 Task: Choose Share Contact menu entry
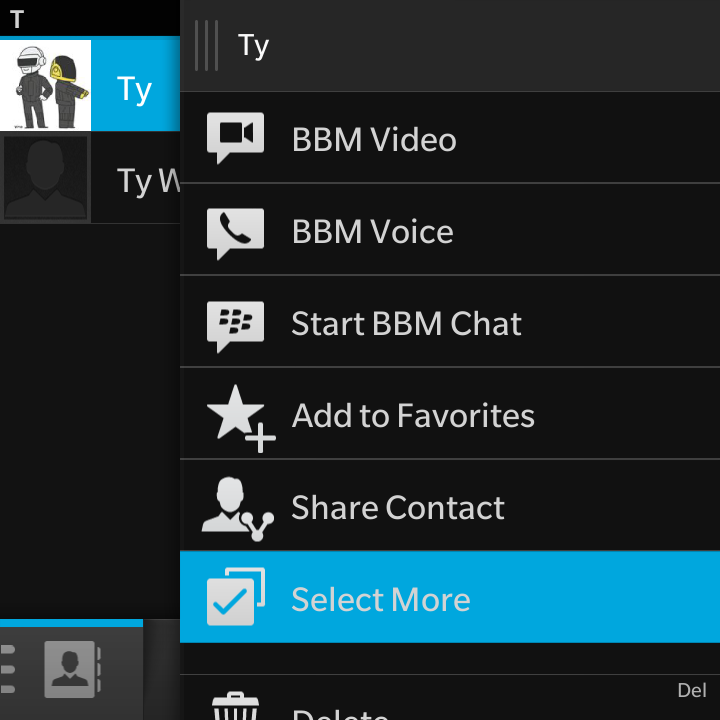(x=450, y=505)
